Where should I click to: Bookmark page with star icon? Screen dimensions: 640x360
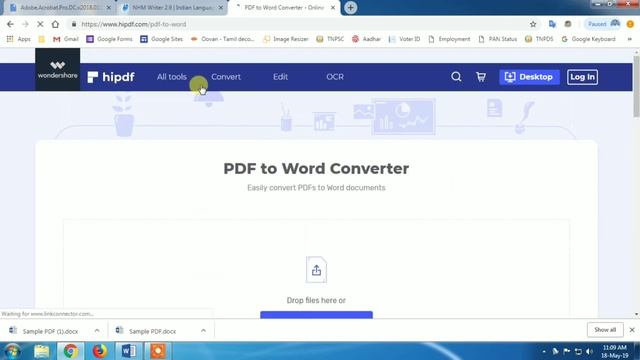click(x=533, y=24)
